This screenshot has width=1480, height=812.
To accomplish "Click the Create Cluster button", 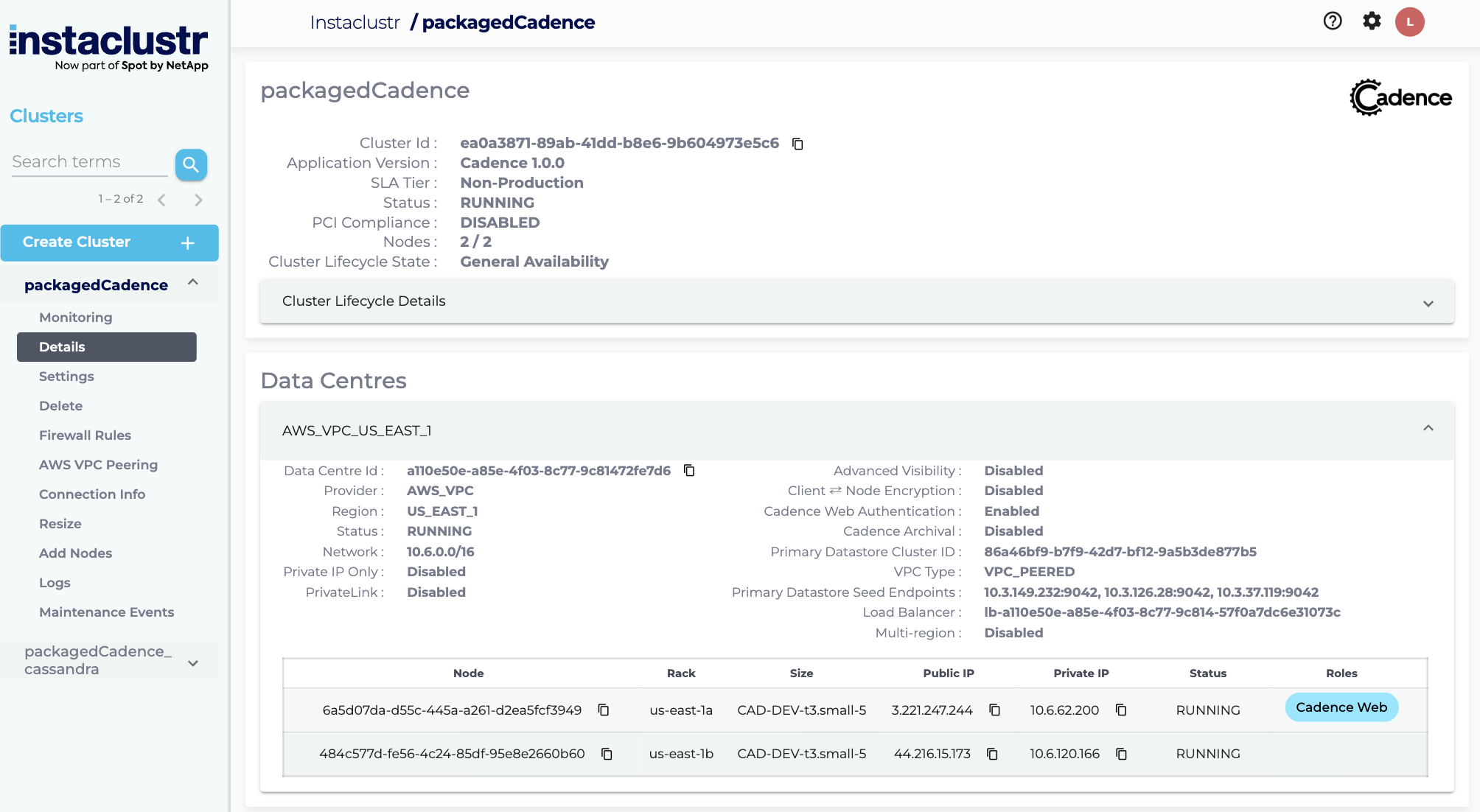I will (x=109, y=242).
